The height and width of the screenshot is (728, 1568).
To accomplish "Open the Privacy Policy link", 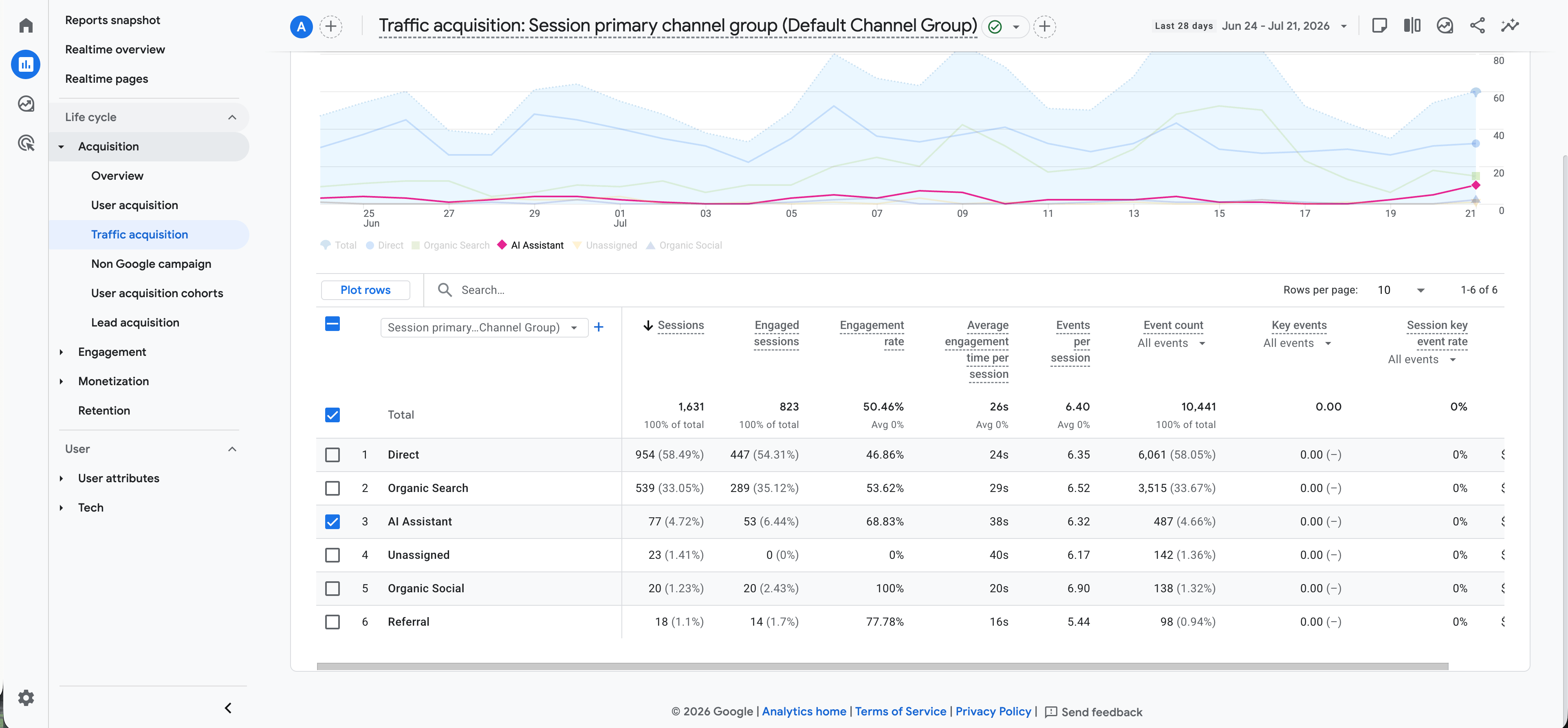I will tap(993, 712).
